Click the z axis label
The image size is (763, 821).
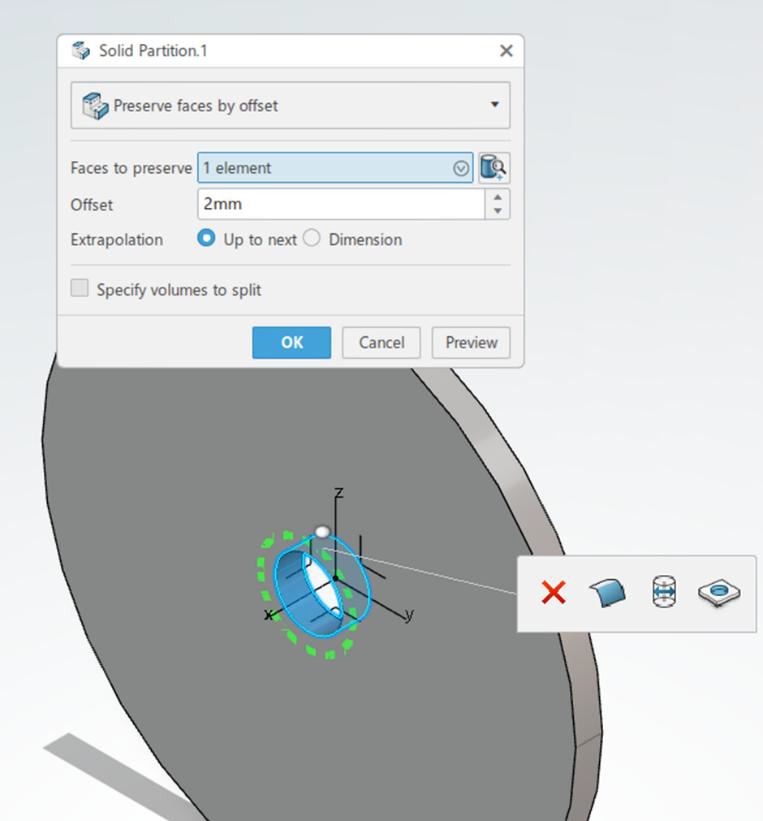[x=339, y=493]
